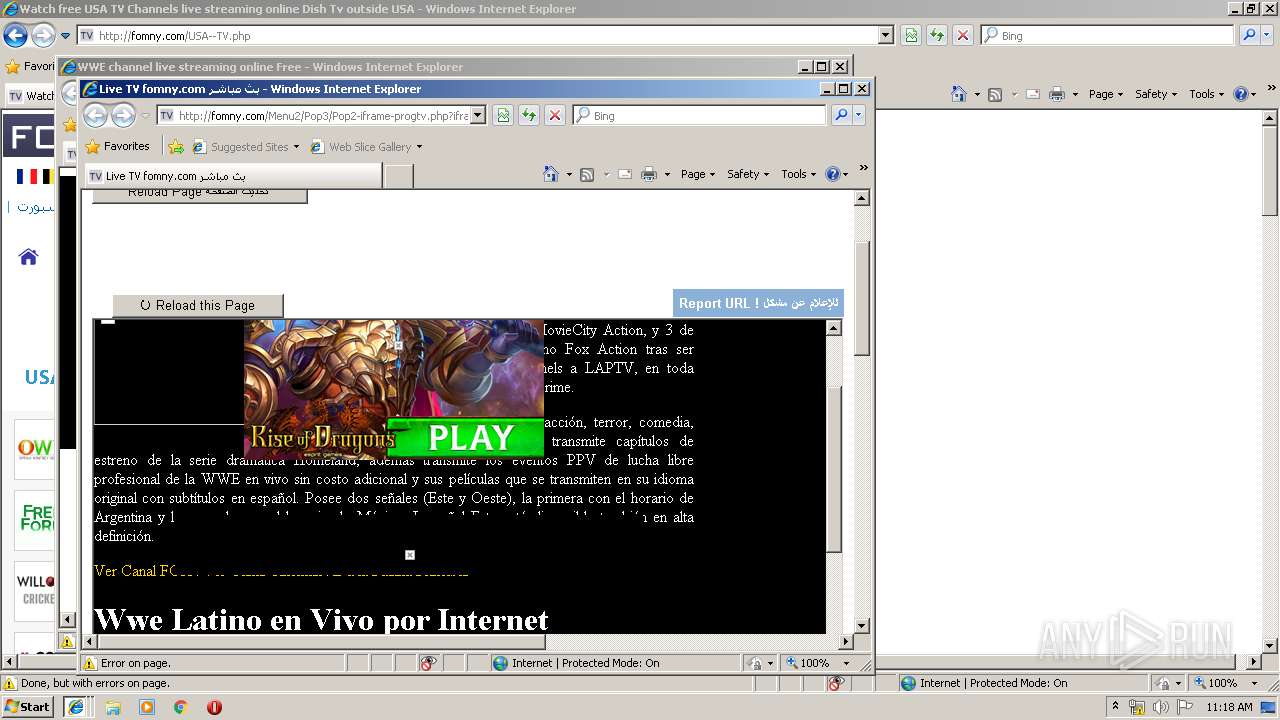1280x720 pixels.
Task: Click Help icon in Live TV window toolbar
Action: click(x=832, y=174)
